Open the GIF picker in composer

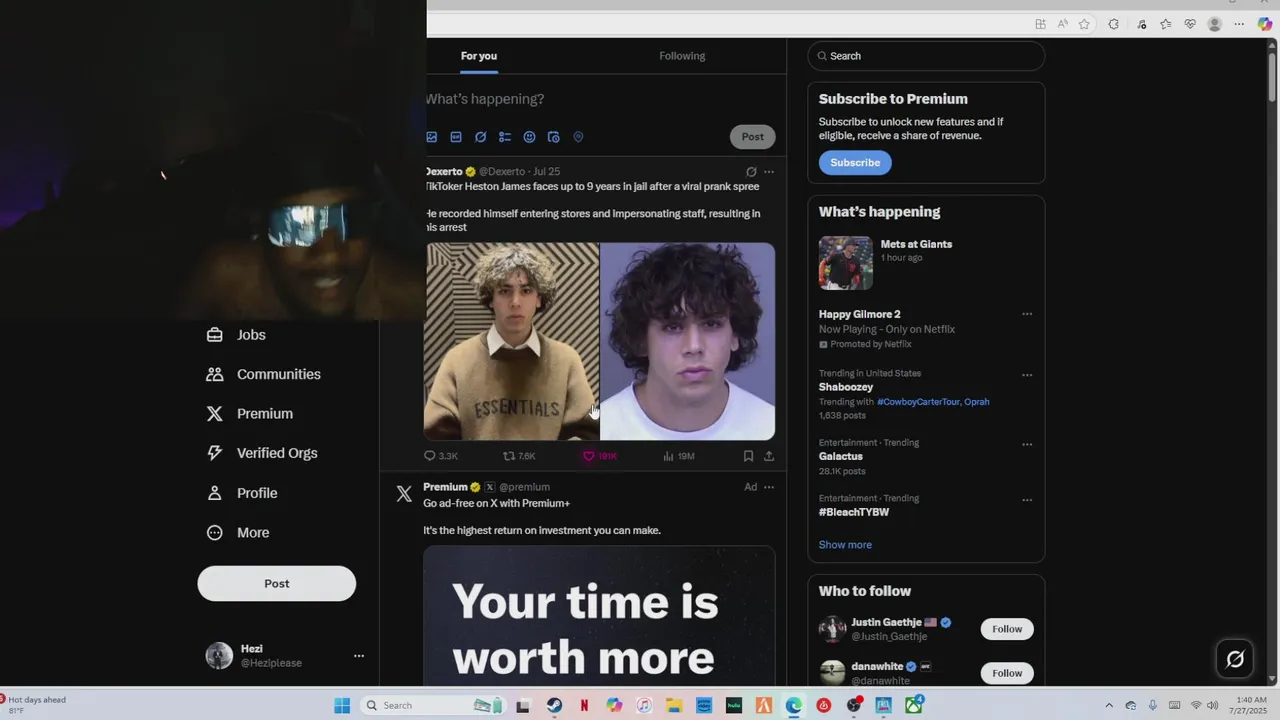(x=456, y=137)
